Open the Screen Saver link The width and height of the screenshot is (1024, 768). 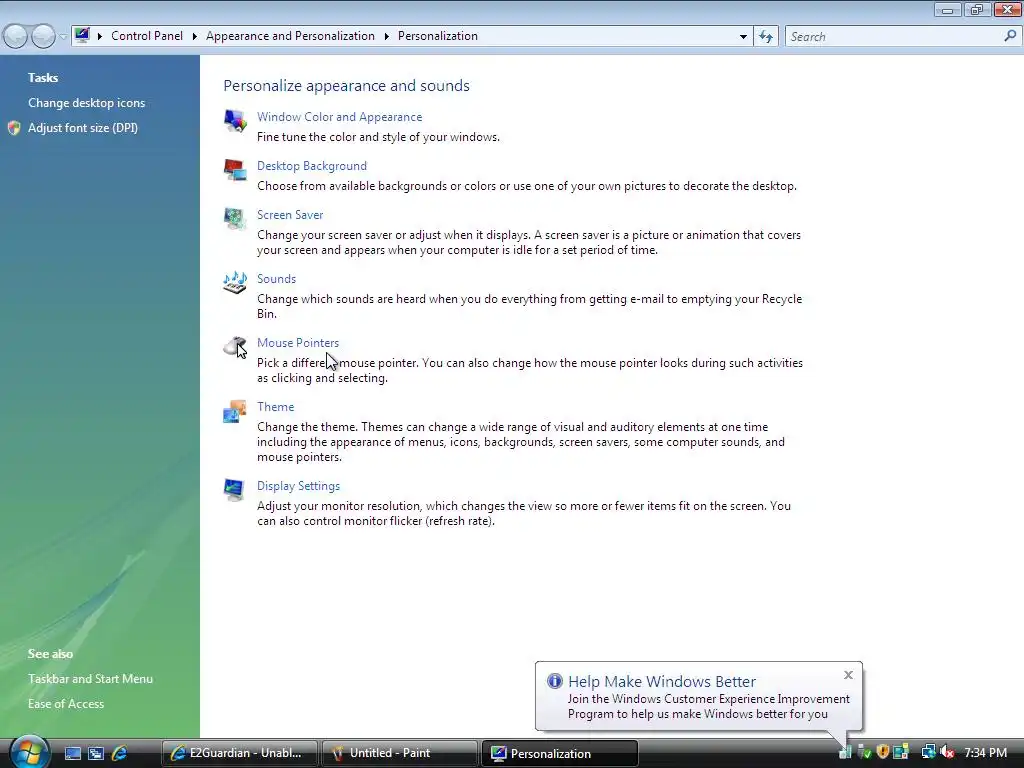(290, 215)
